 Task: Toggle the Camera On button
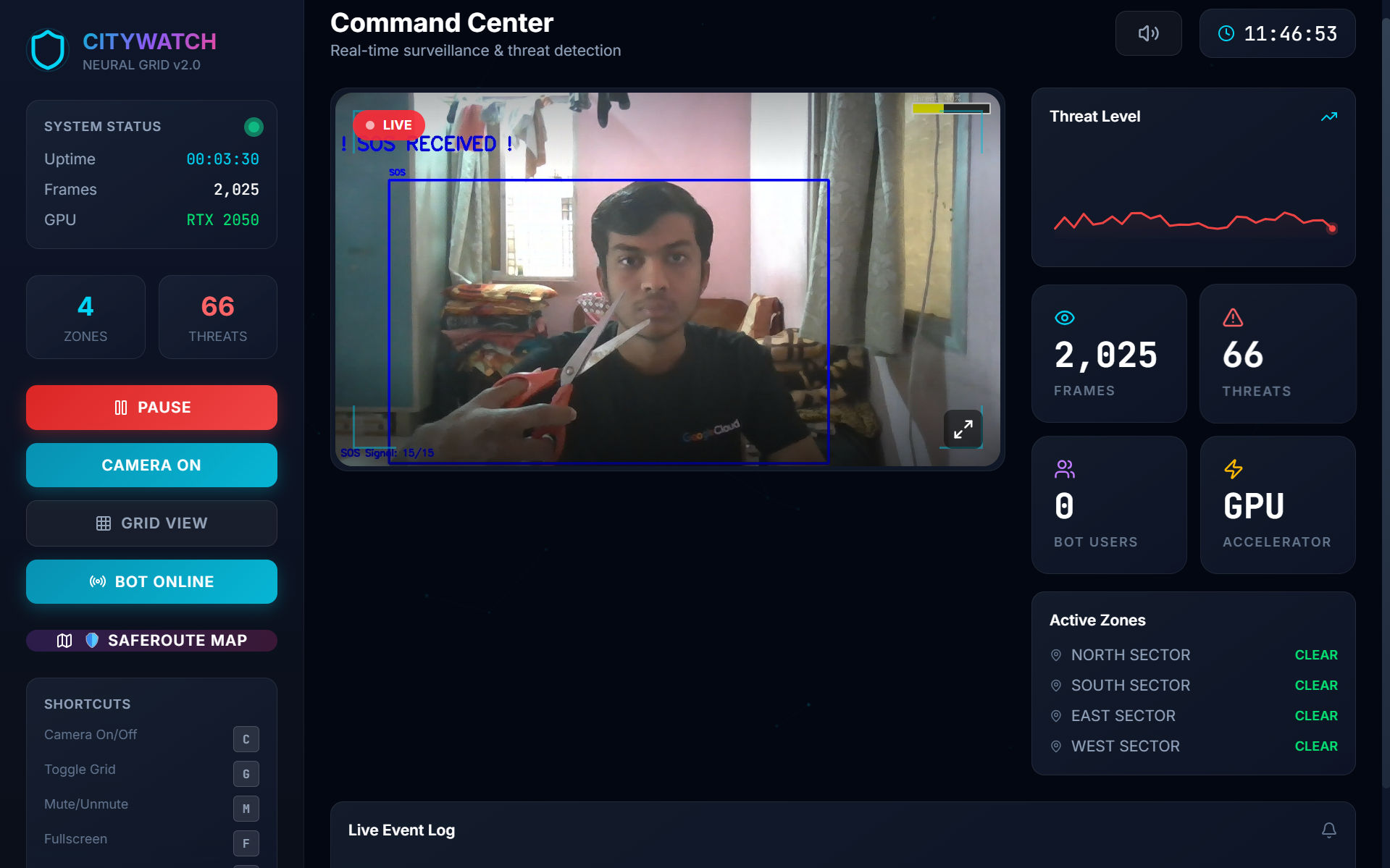point(151,465)
